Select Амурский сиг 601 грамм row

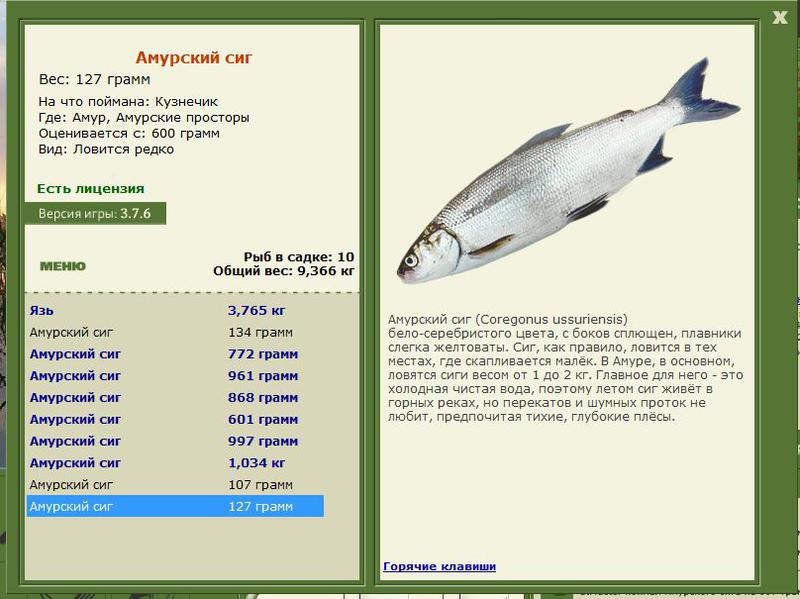click(175, 419)
